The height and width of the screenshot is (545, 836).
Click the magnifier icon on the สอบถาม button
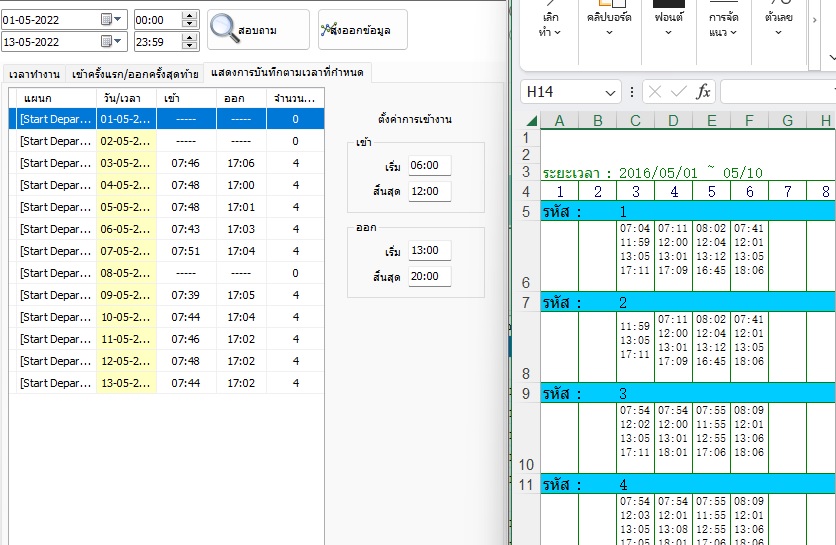(224, 28)
